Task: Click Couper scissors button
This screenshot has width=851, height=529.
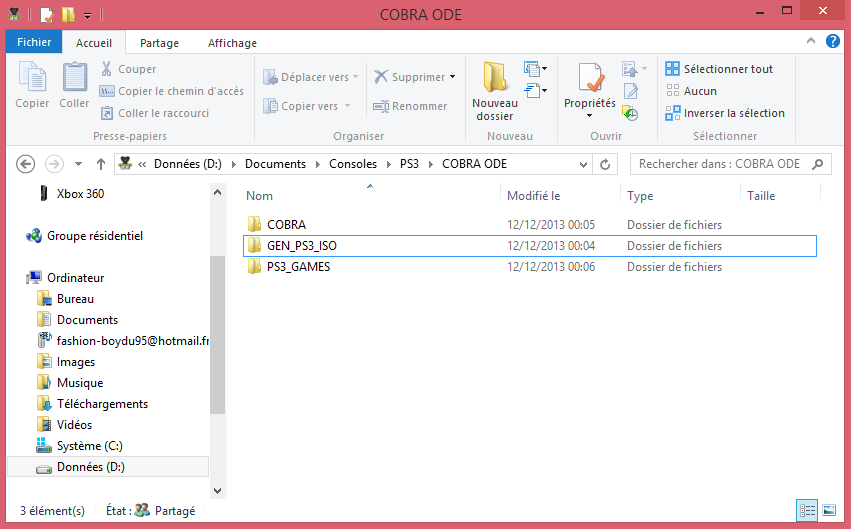Action: click(128, 69)
